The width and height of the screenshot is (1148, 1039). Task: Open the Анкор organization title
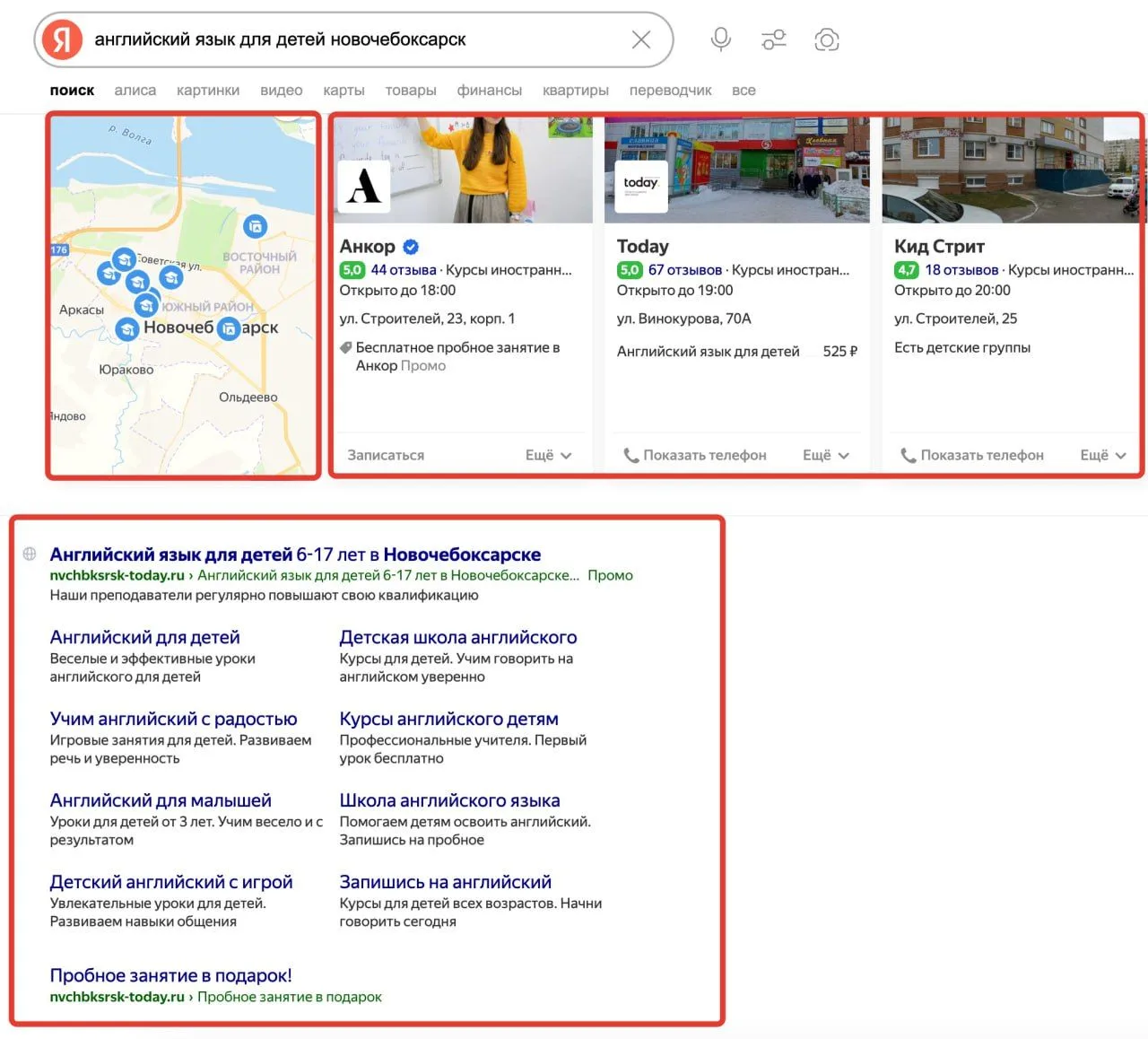[x=367, y=246]
